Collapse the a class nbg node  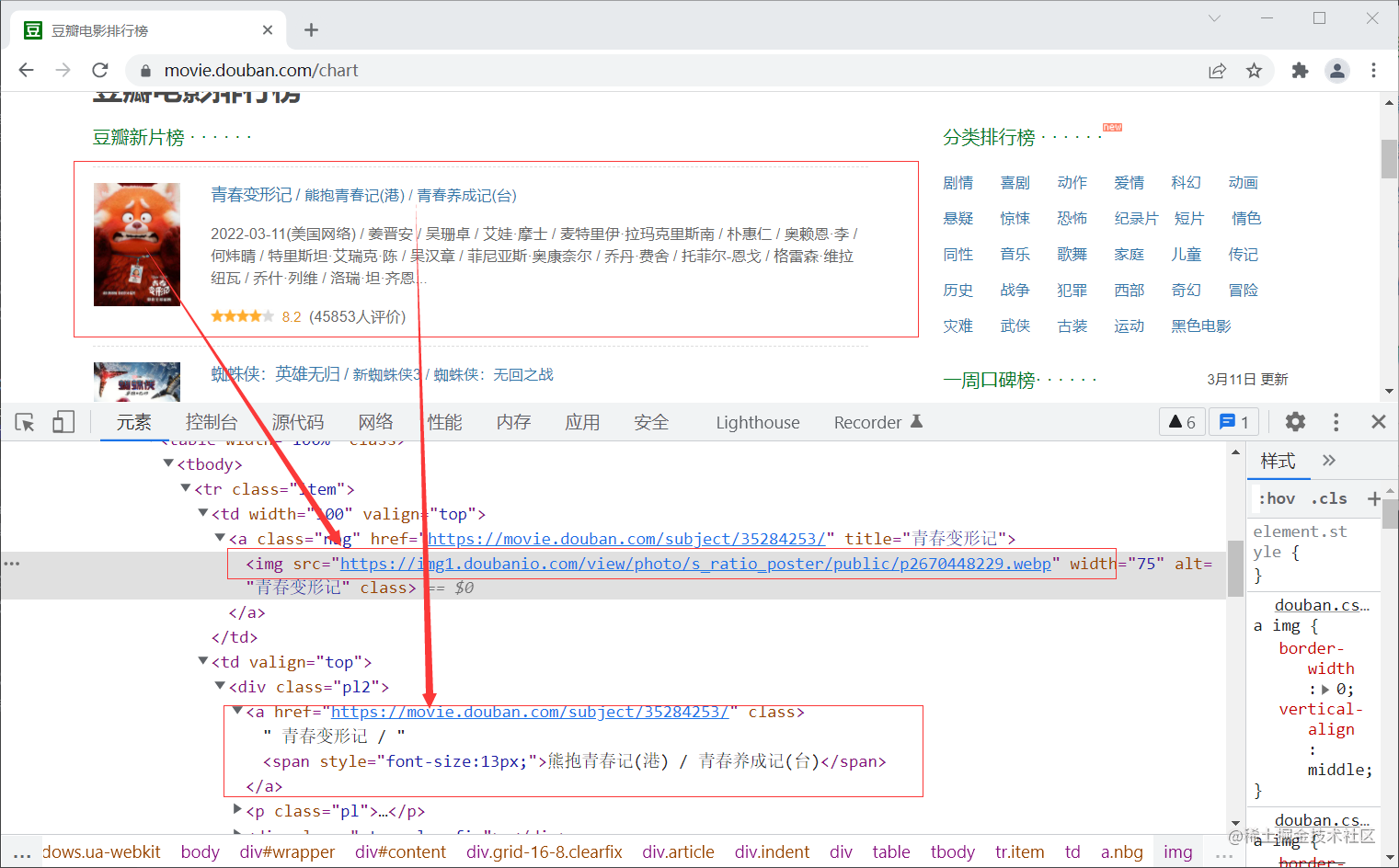pyautogui.click(x=221, y=538)
